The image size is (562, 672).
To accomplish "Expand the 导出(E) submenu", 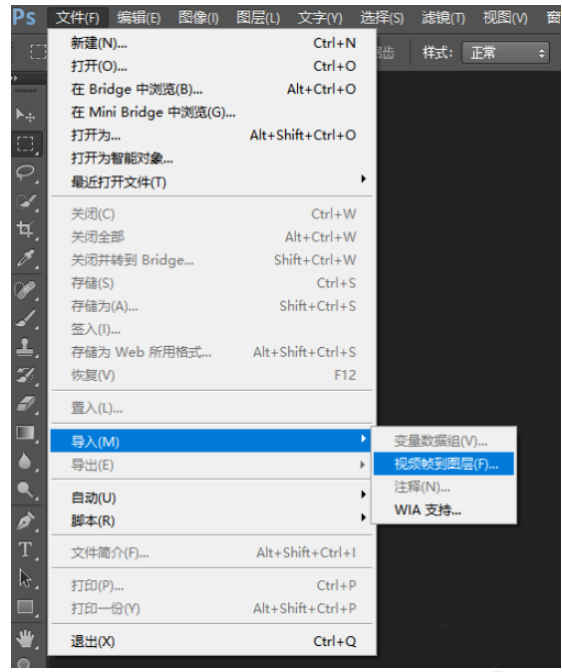I will pyautogui.click(x=210, y=465).
